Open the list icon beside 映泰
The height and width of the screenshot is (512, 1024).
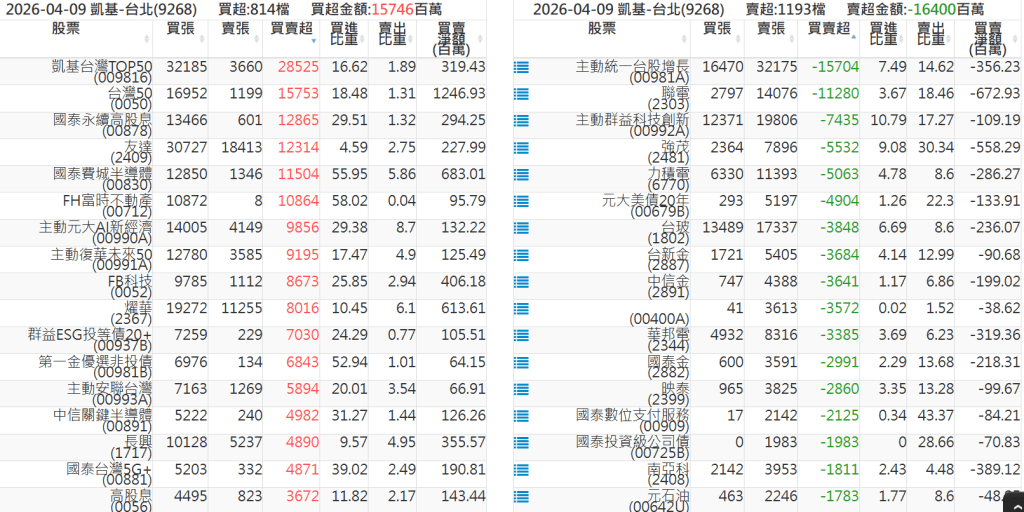point(521,388)
